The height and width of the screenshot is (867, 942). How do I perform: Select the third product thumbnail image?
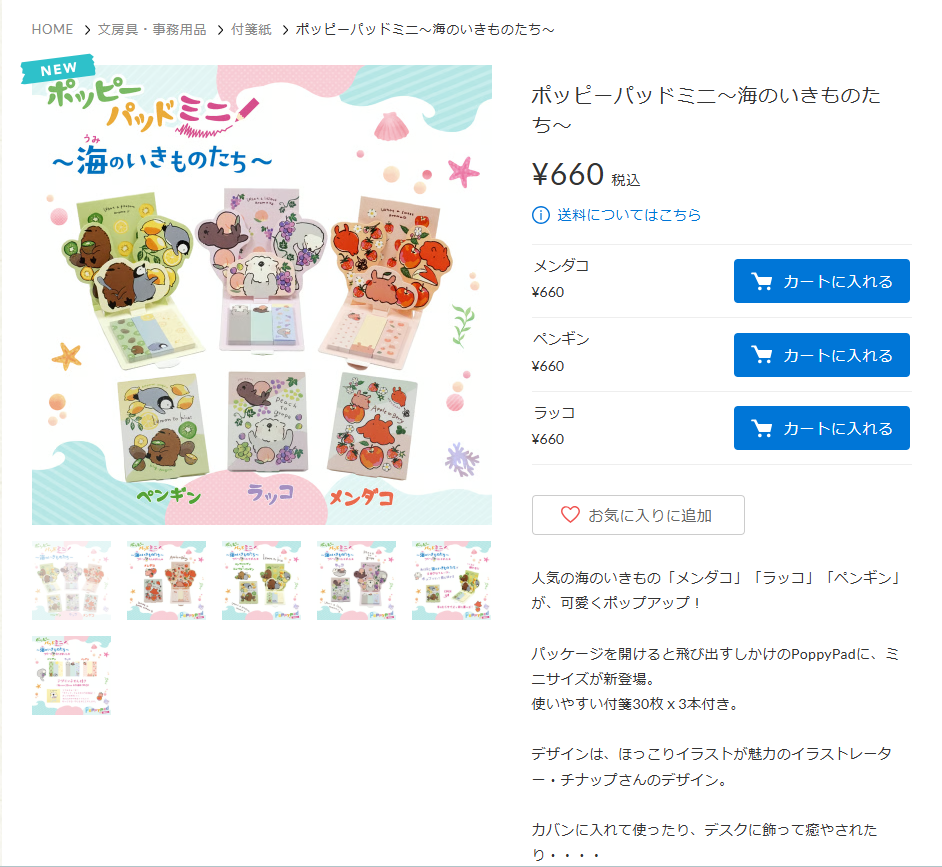pyautogui.click(x=261, y=580)
